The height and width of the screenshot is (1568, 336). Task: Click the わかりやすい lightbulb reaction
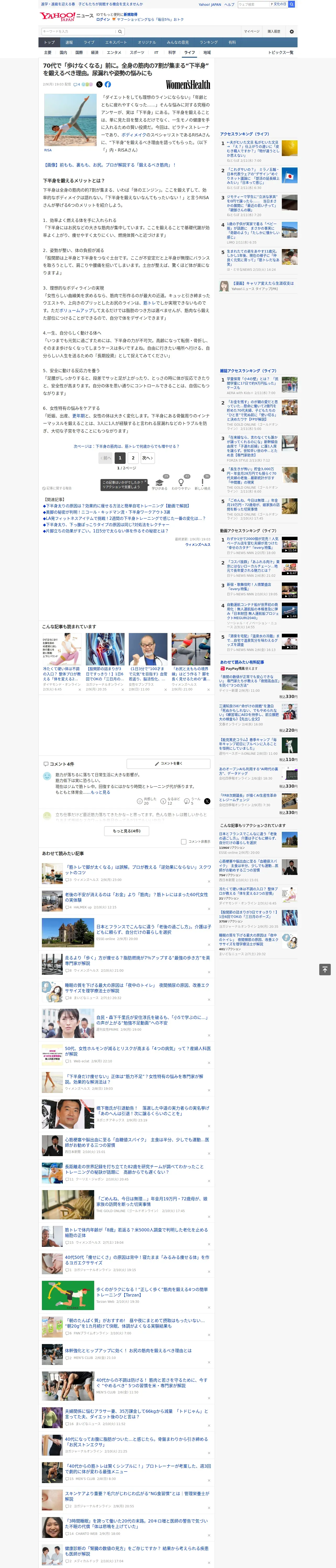tap(181, 483)
